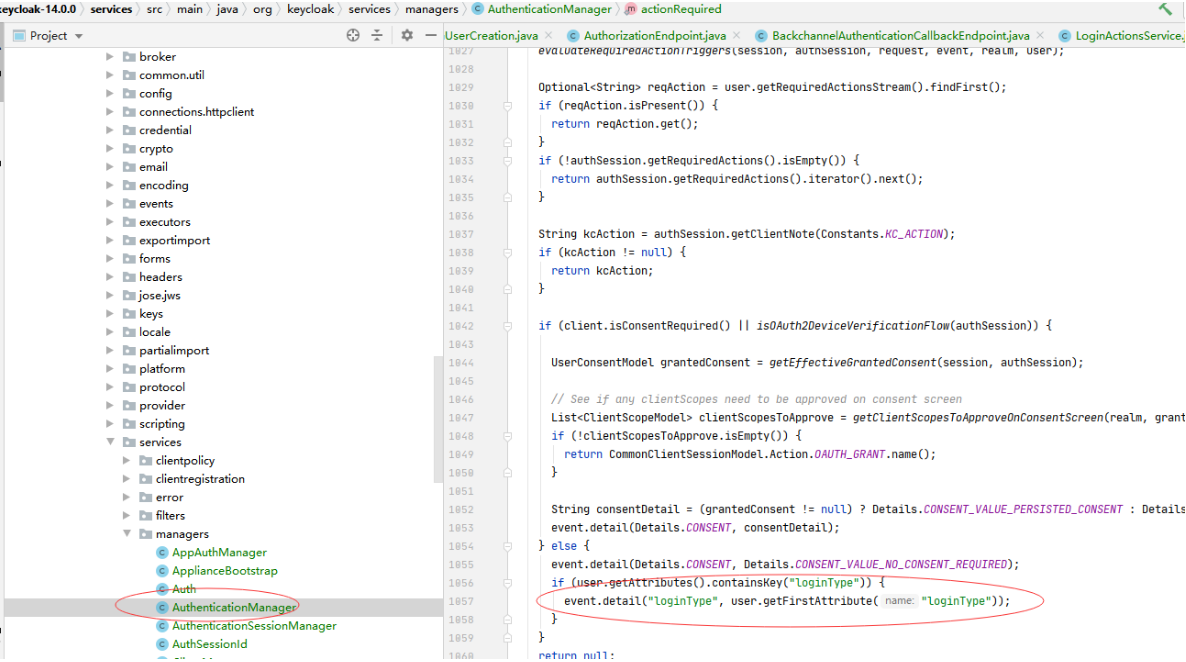Expand the common.util folder
The image size is (1186, 662).
(110, 75)
